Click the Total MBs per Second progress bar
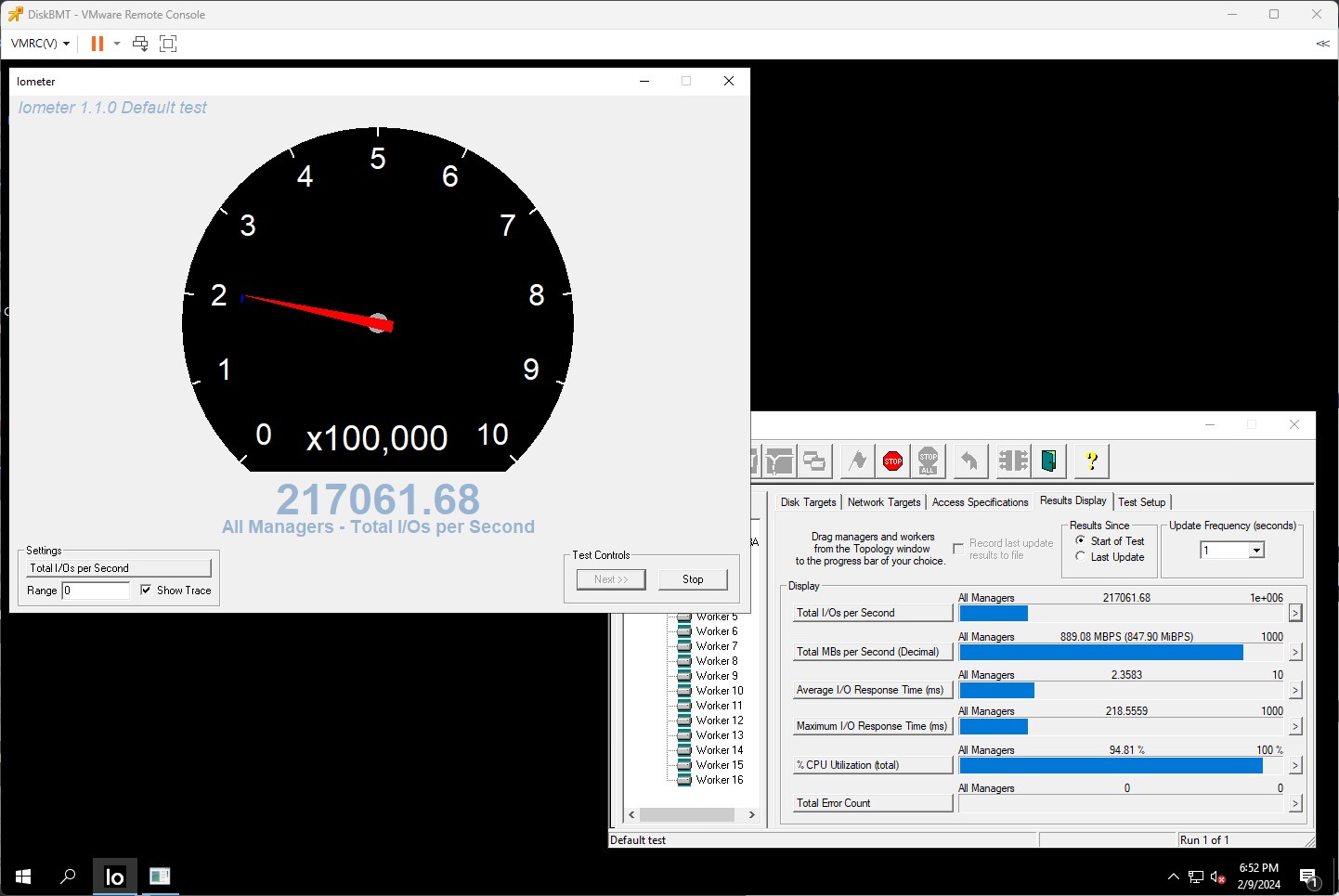The height and width of the screenshot is (896, 1339). tap(1122, 652)
